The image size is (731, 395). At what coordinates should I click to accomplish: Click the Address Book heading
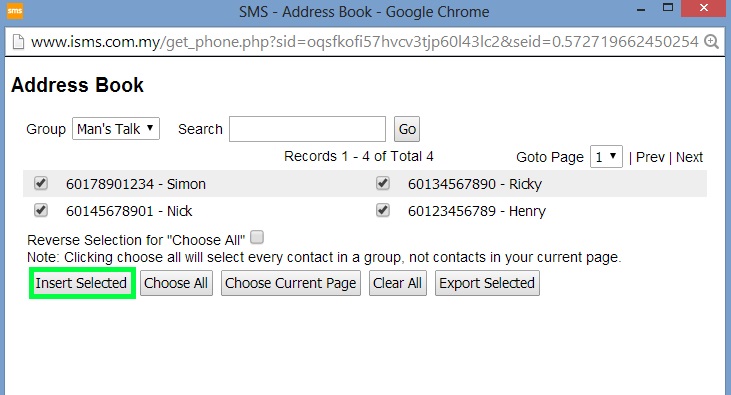pos(77,85)
